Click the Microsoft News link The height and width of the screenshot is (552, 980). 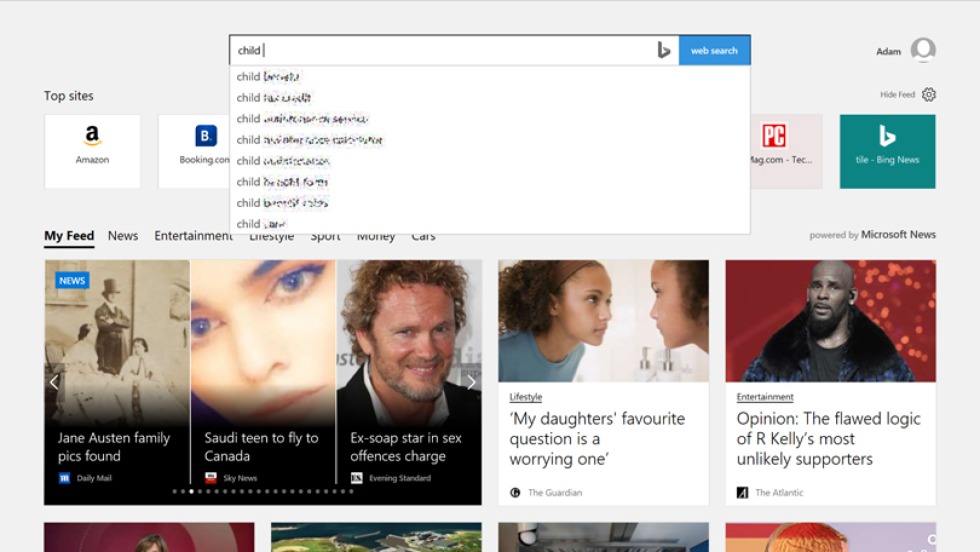click(898, 235)
